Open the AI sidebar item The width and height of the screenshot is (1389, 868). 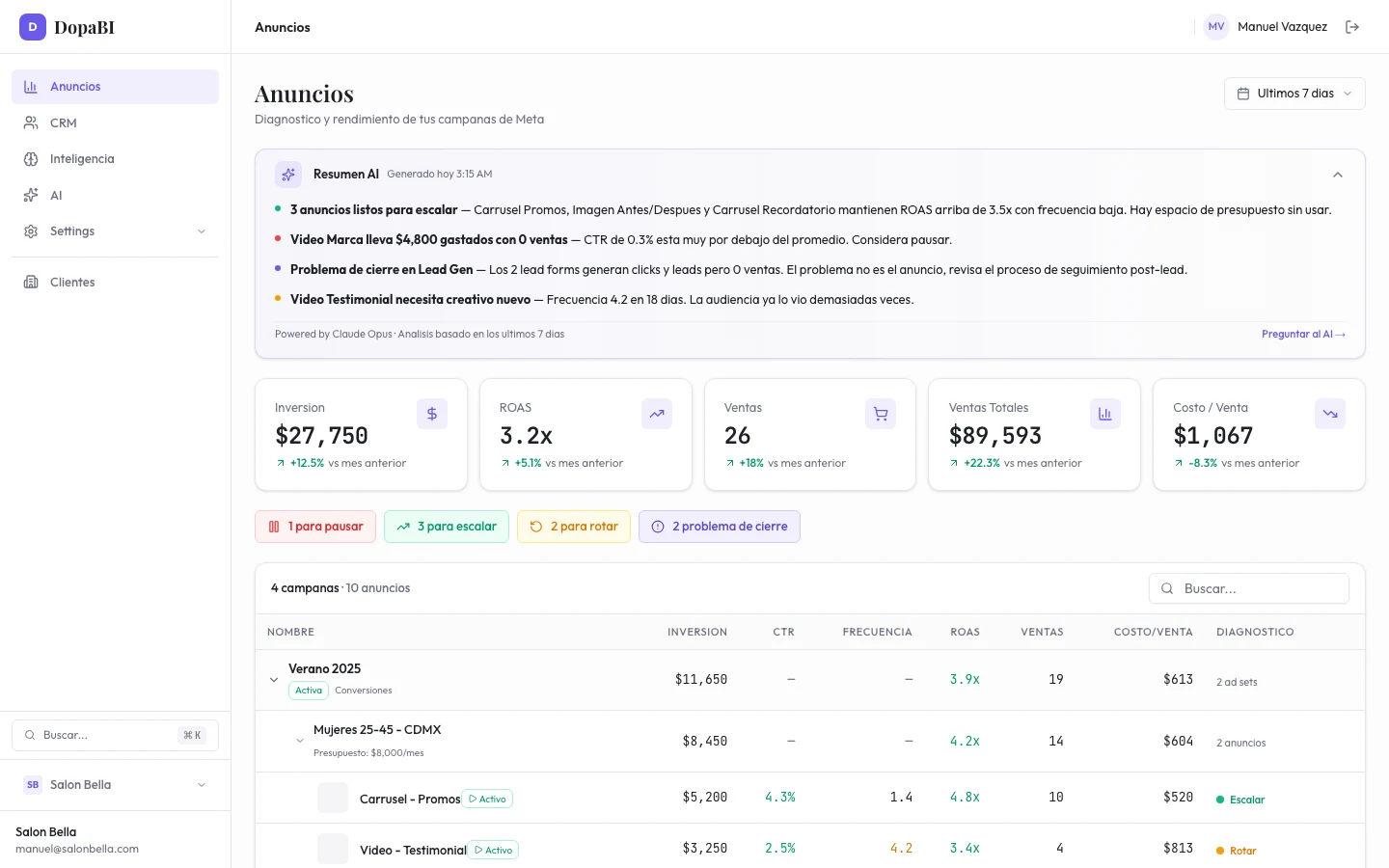pos(115,196)
